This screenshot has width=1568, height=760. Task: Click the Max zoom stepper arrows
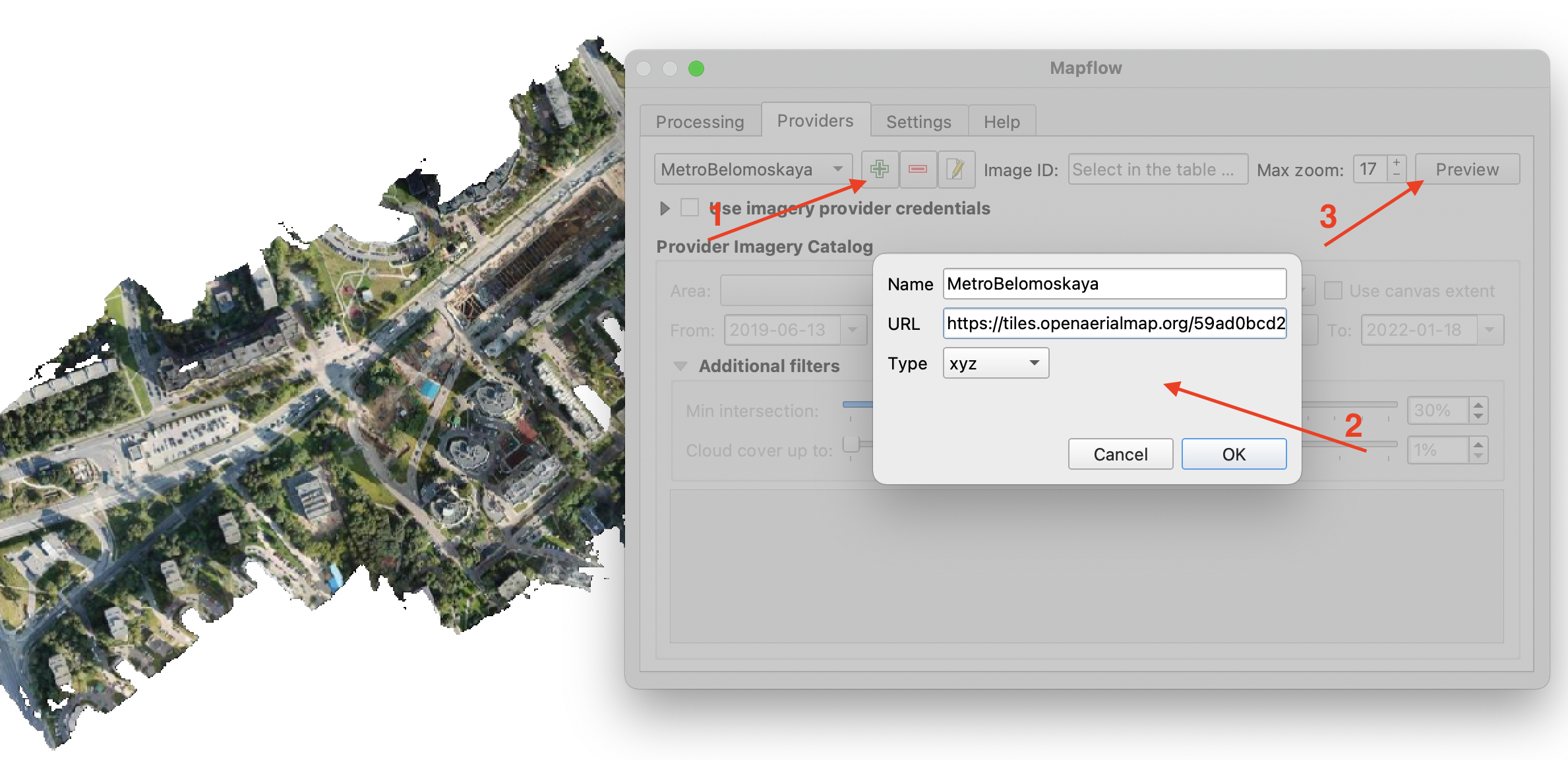coord(1396,169)
